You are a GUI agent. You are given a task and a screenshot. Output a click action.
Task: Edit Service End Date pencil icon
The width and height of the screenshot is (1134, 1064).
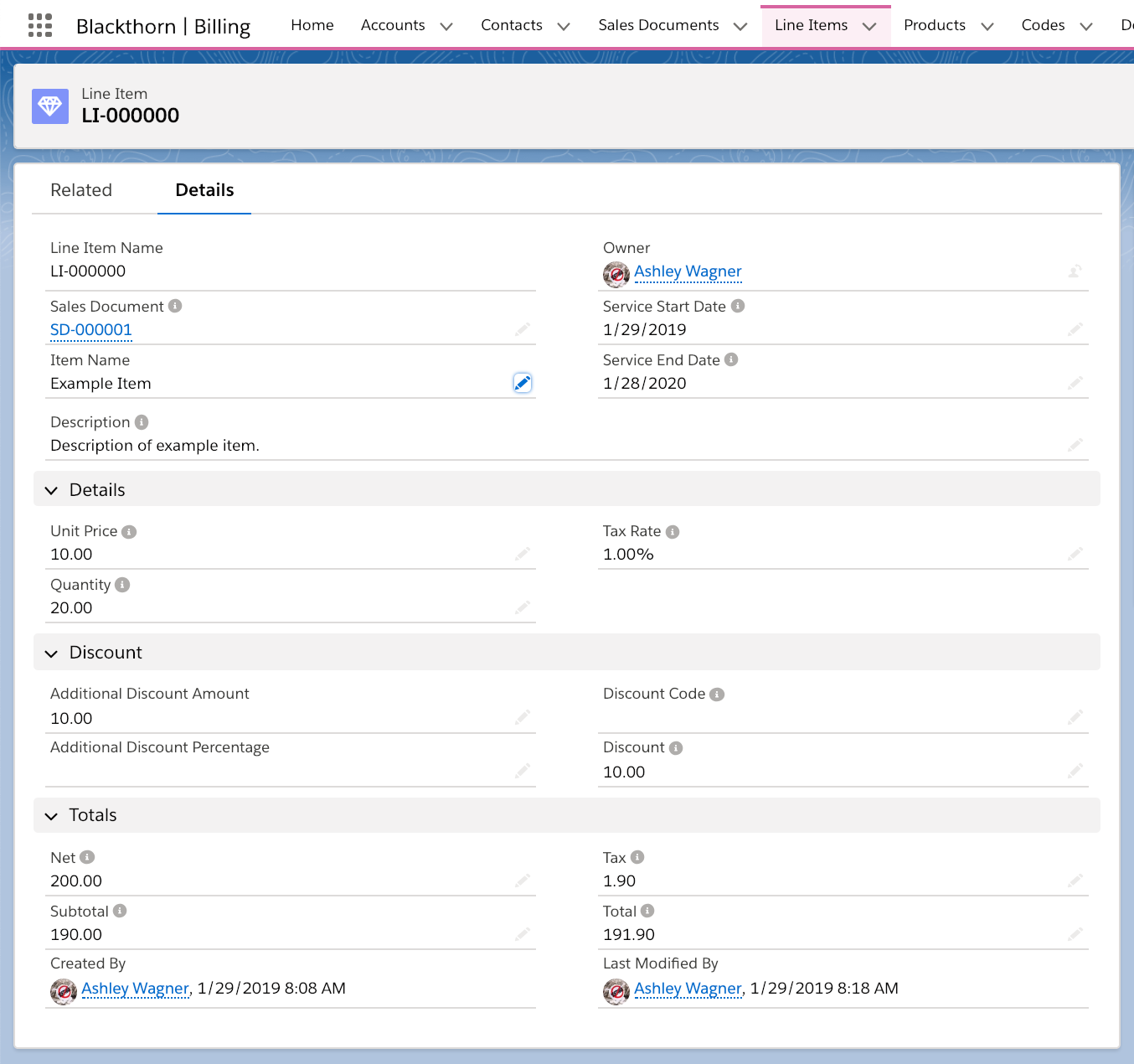[x=1075, y=383]
